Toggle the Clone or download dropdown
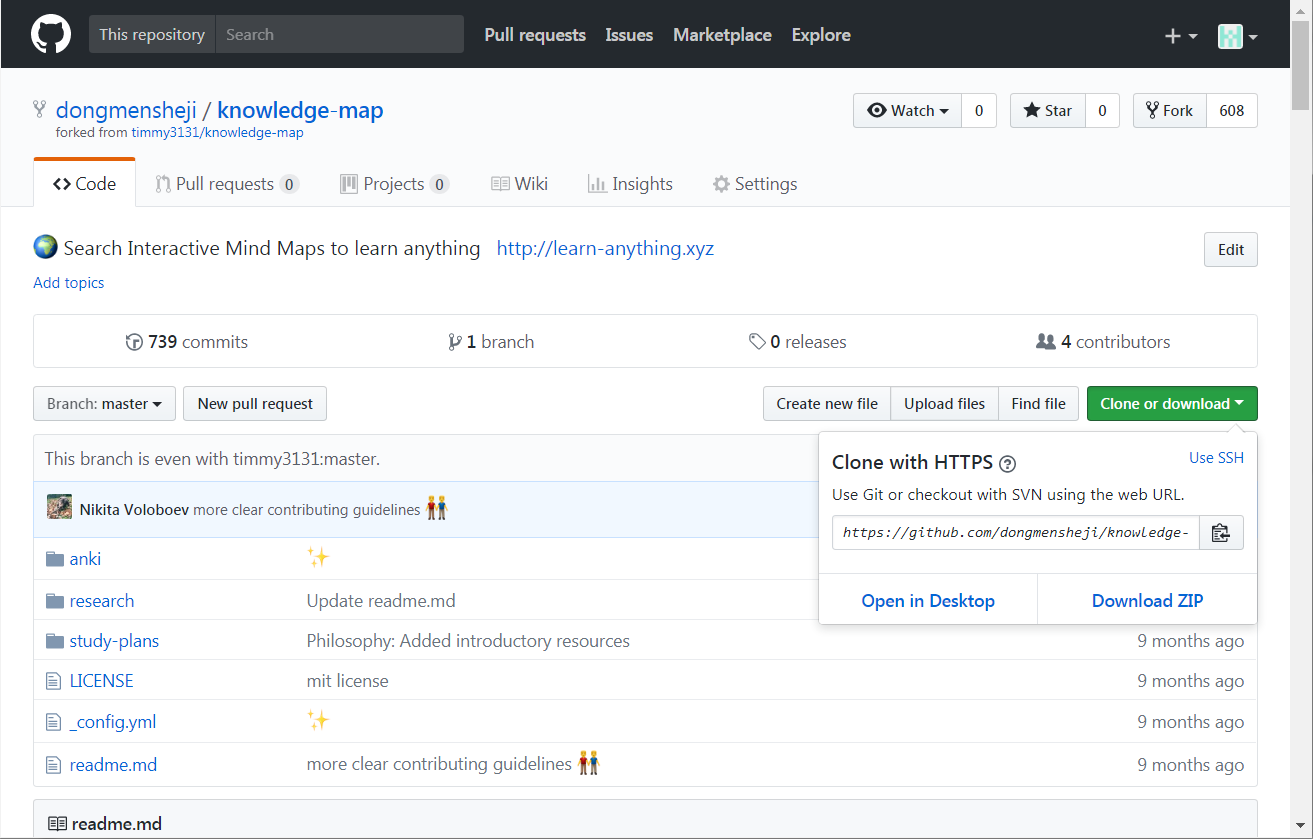1313x839 pixels. pyautogui.click(x=1172, y=404)
